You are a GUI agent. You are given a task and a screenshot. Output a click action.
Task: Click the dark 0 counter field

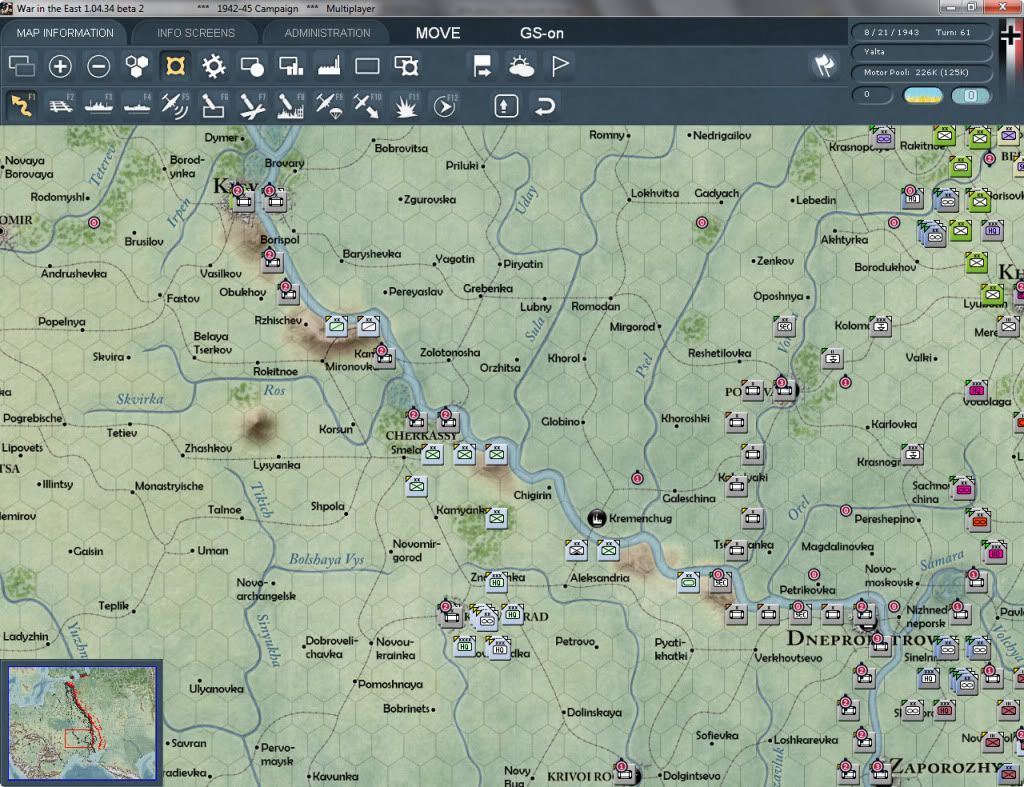click(872, 95)
